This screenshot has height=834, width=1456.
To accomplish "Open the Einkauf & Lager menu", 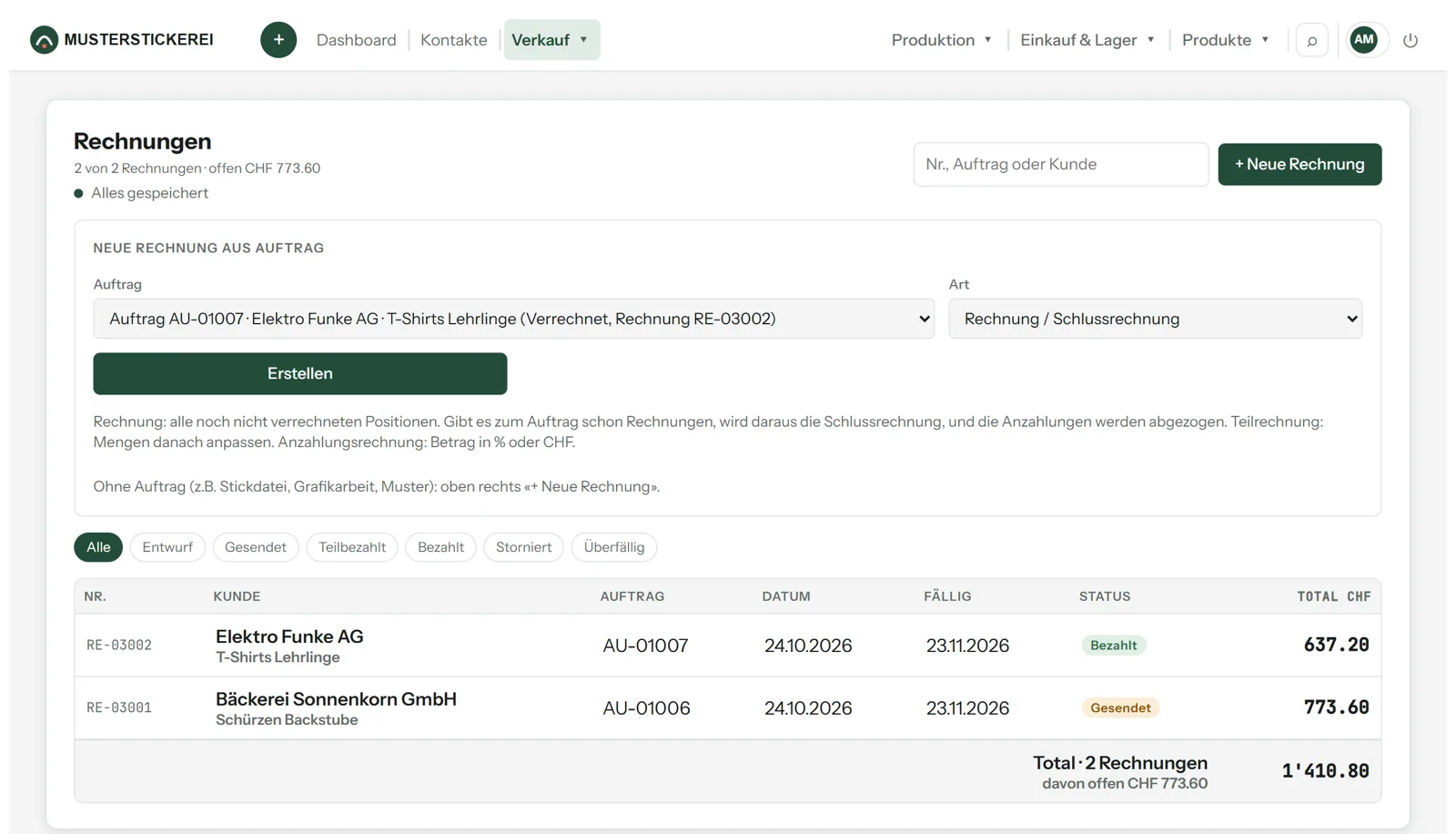I will coord(1087,40).
